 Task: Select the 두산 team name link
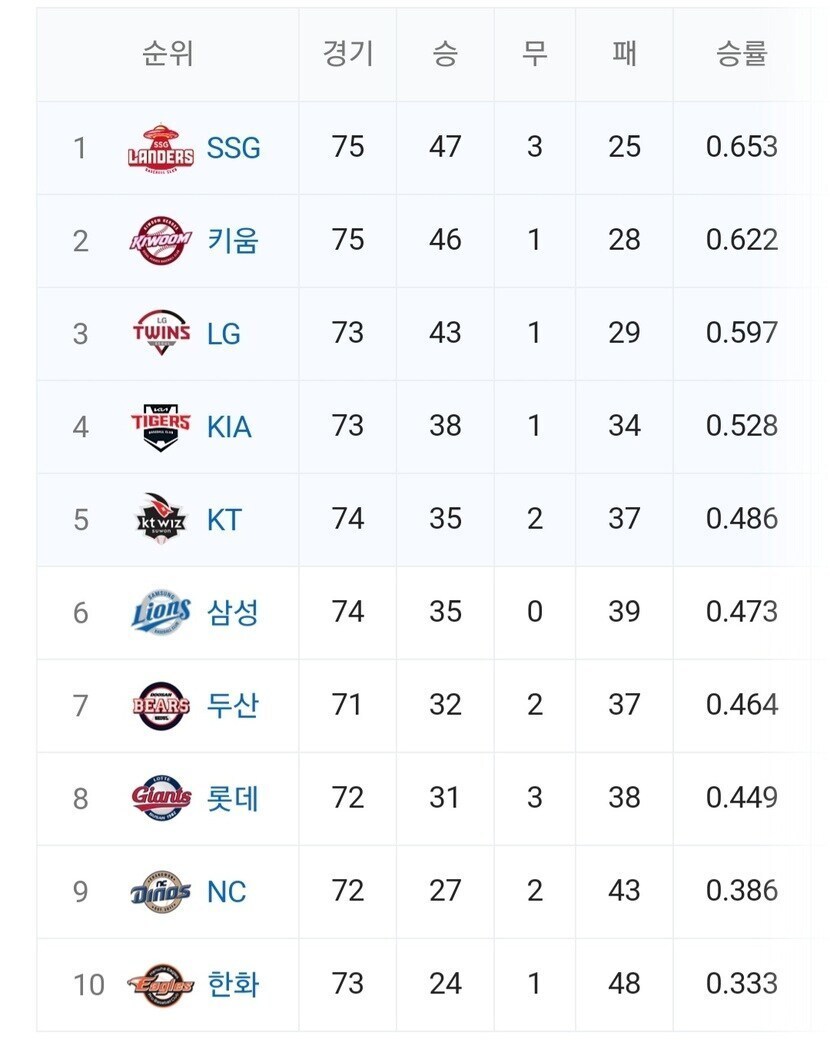pyautogui.click(x=233, y=706)
